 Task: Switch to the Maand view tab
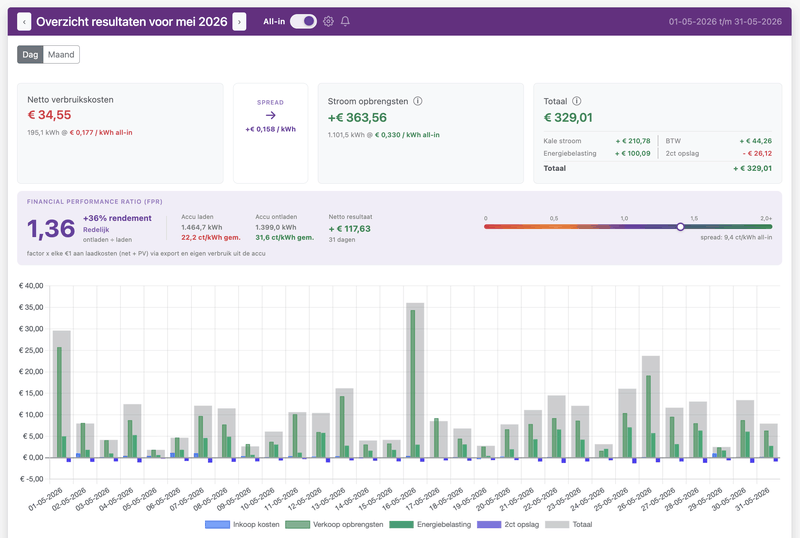pos(61,55)
